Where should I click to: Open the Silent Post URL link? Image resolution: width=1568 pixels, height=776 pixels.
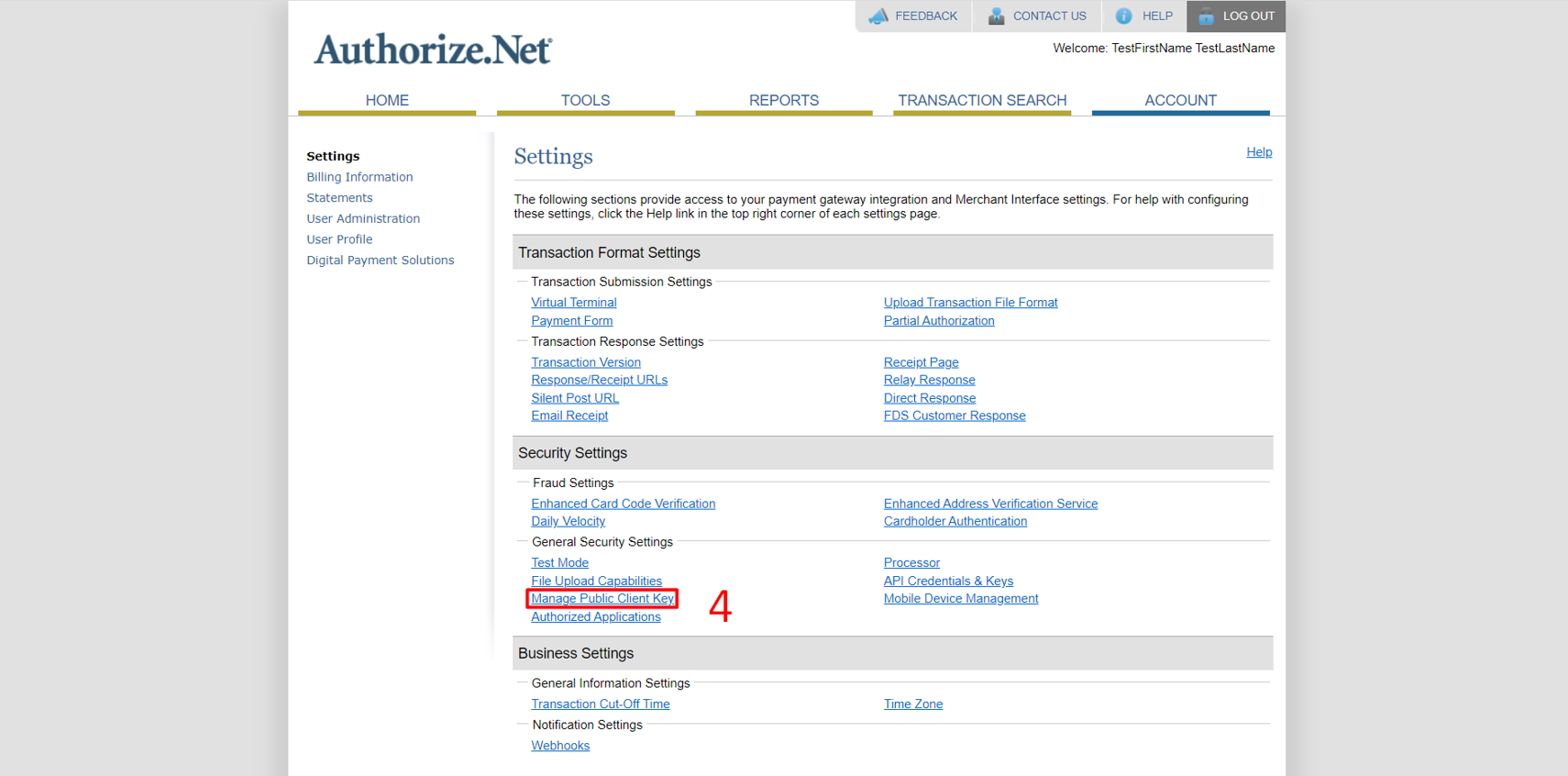point(574,398)
